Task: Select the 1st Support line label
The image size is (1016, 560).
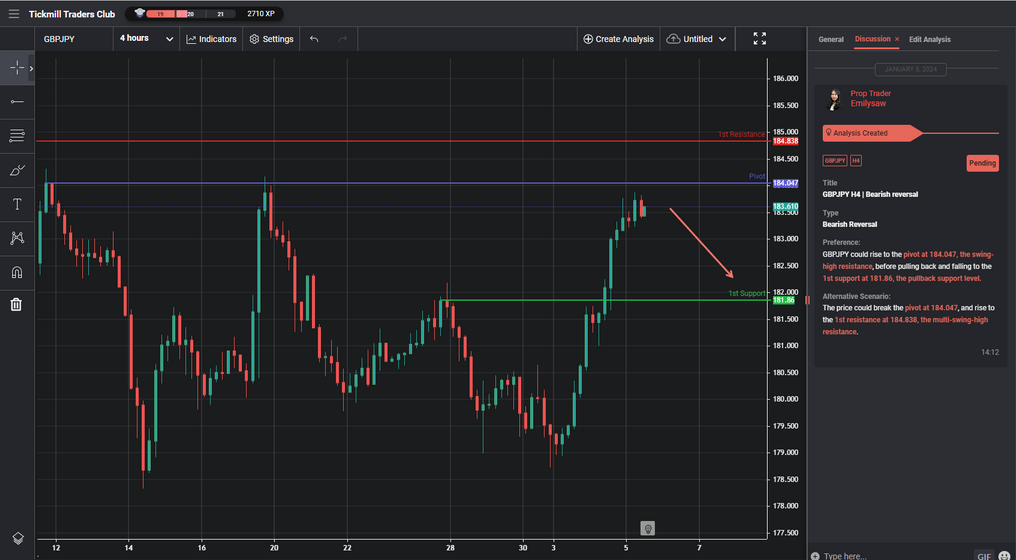Action: [x=746, y=293]
